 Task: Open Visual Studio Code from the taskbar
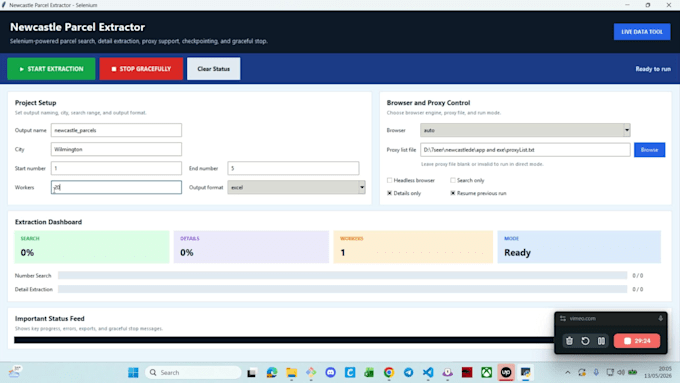(x=428, y=373)
